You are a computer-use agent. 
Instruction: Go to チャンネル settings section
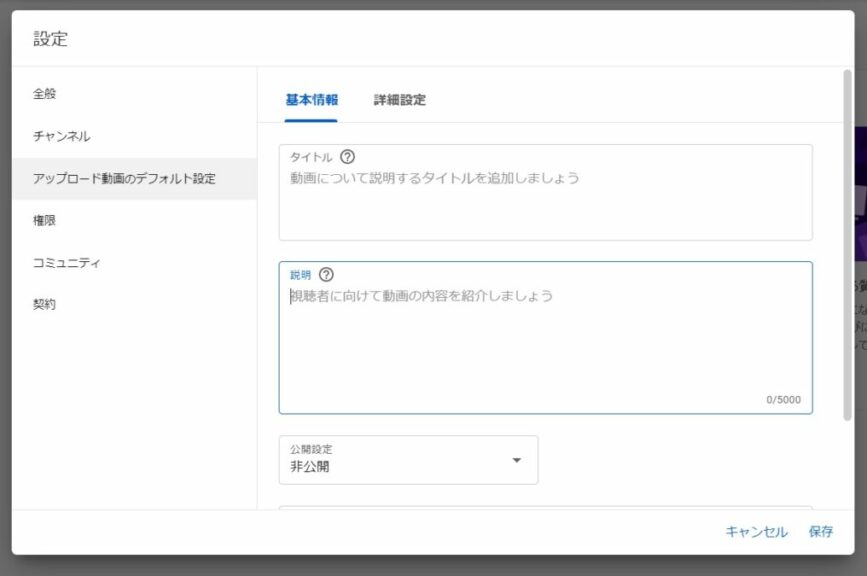coord(62,136)
